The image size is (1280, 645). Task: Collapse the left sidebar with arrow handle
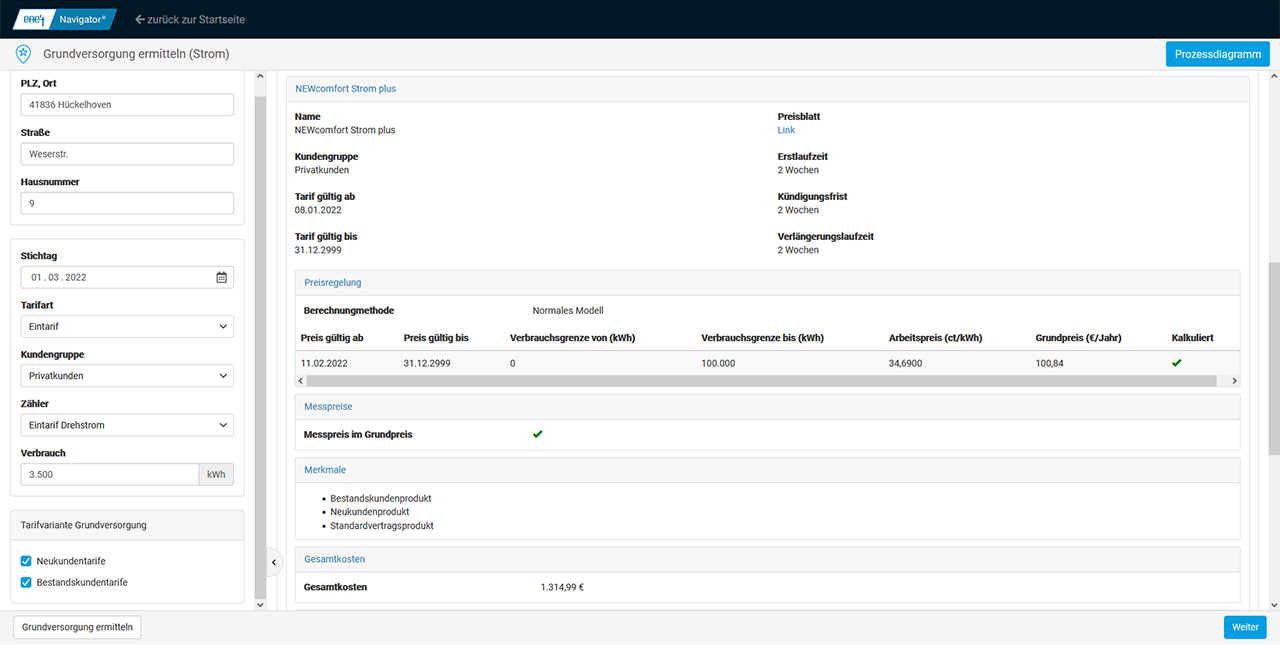pos(274,563)
